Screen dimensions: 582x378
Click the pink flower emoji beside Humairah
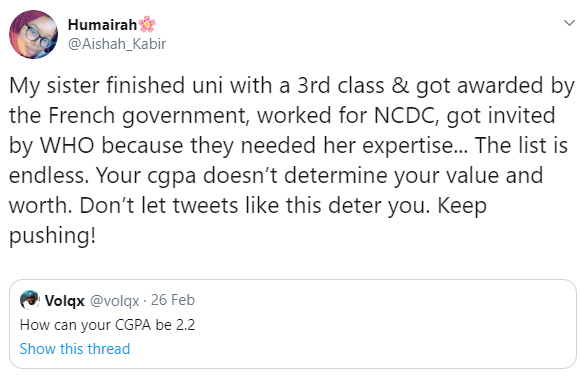point(147,25)
